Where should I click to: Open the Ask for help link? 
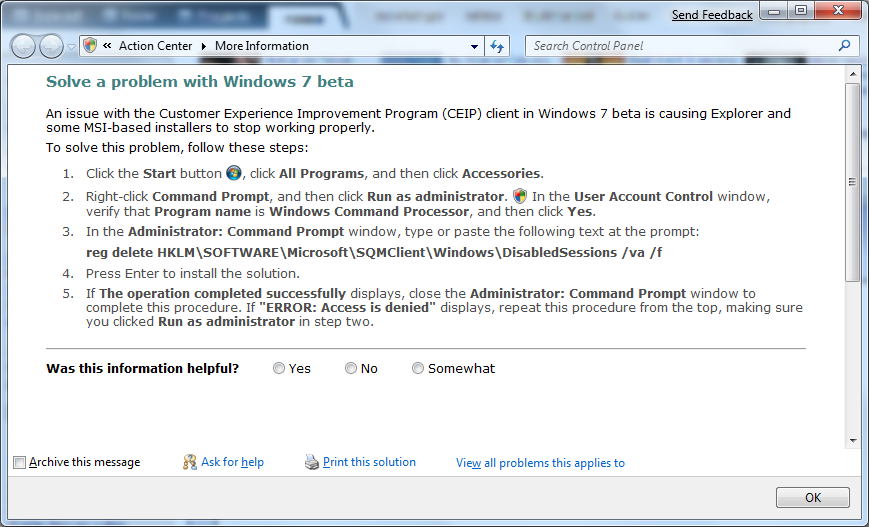coord(232,462)
